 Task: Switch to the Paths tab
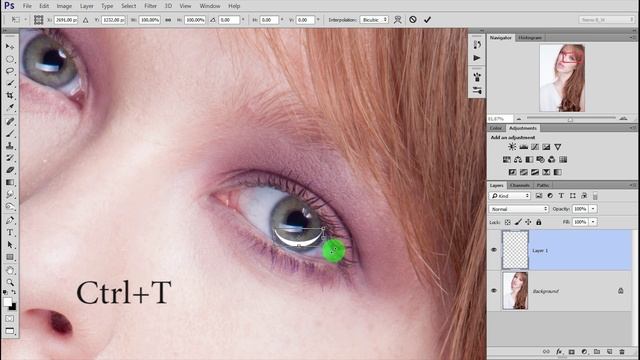point(543,185)
